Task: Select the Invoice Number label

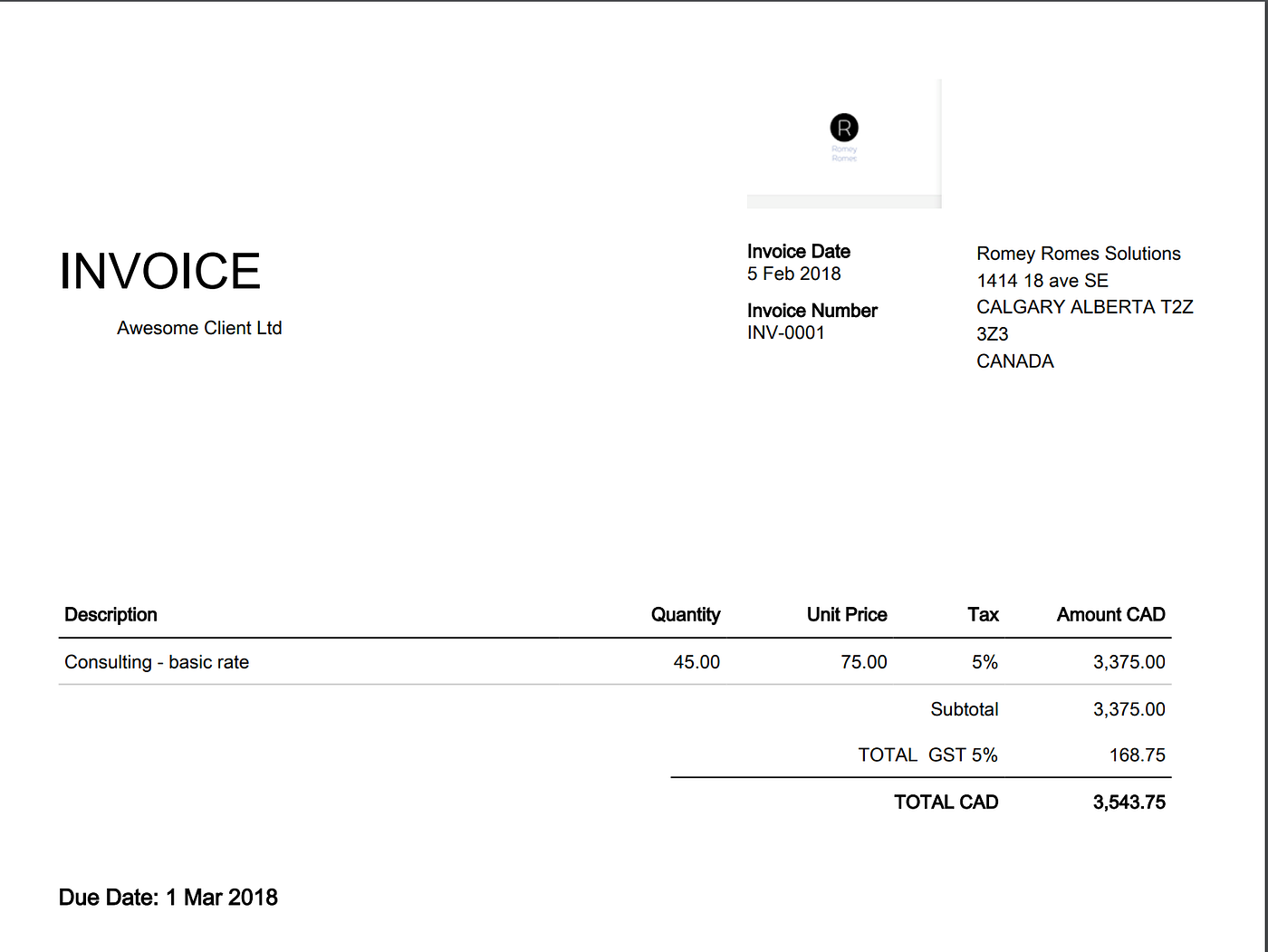Action: tap(812, 311)
